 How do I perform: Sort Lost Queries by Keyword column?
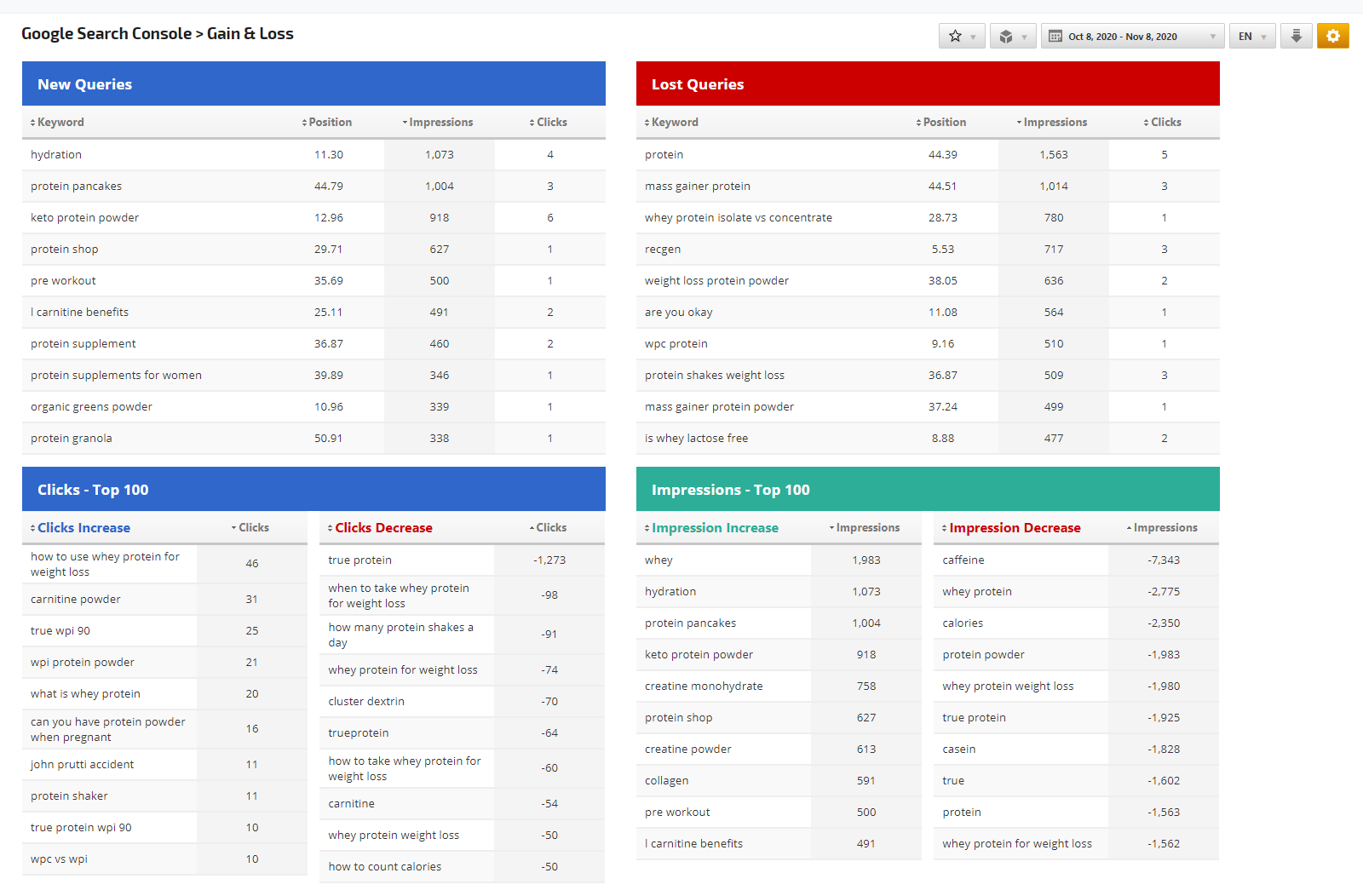pyautogui.click(x=675, y=123)
